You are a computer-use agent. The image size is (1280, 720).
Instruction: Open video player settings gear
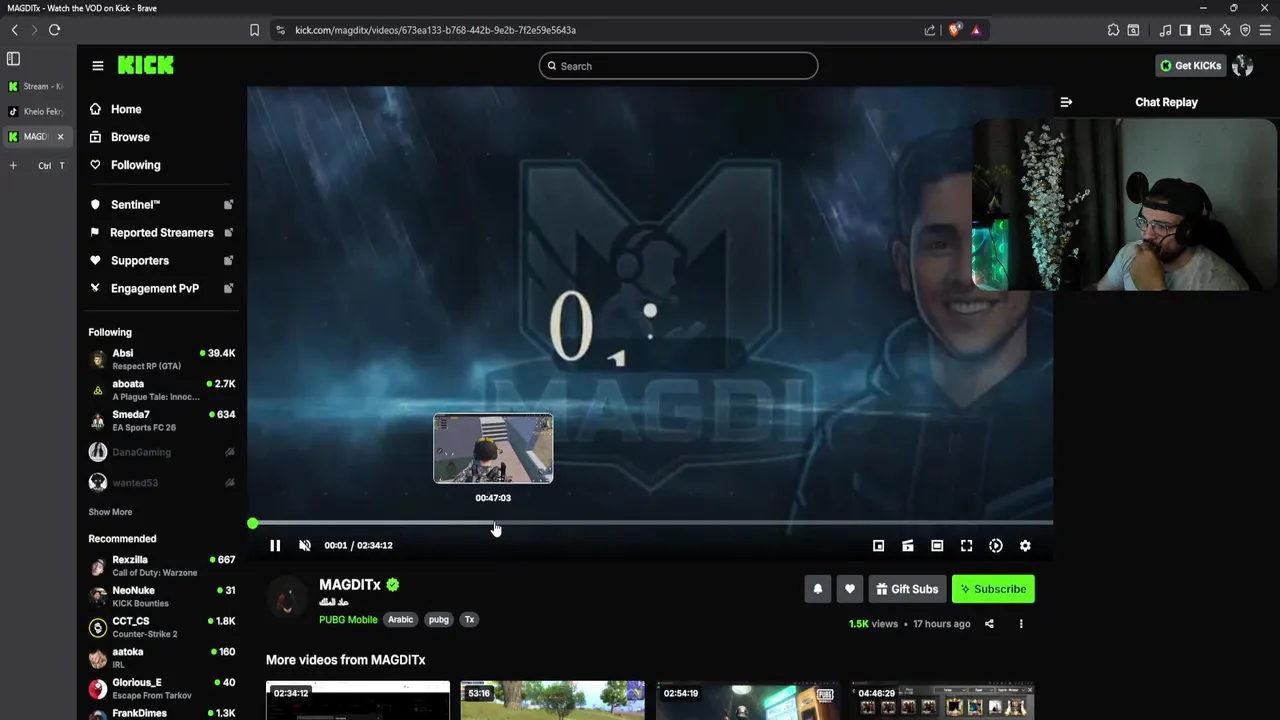[x=1025, y=546]
